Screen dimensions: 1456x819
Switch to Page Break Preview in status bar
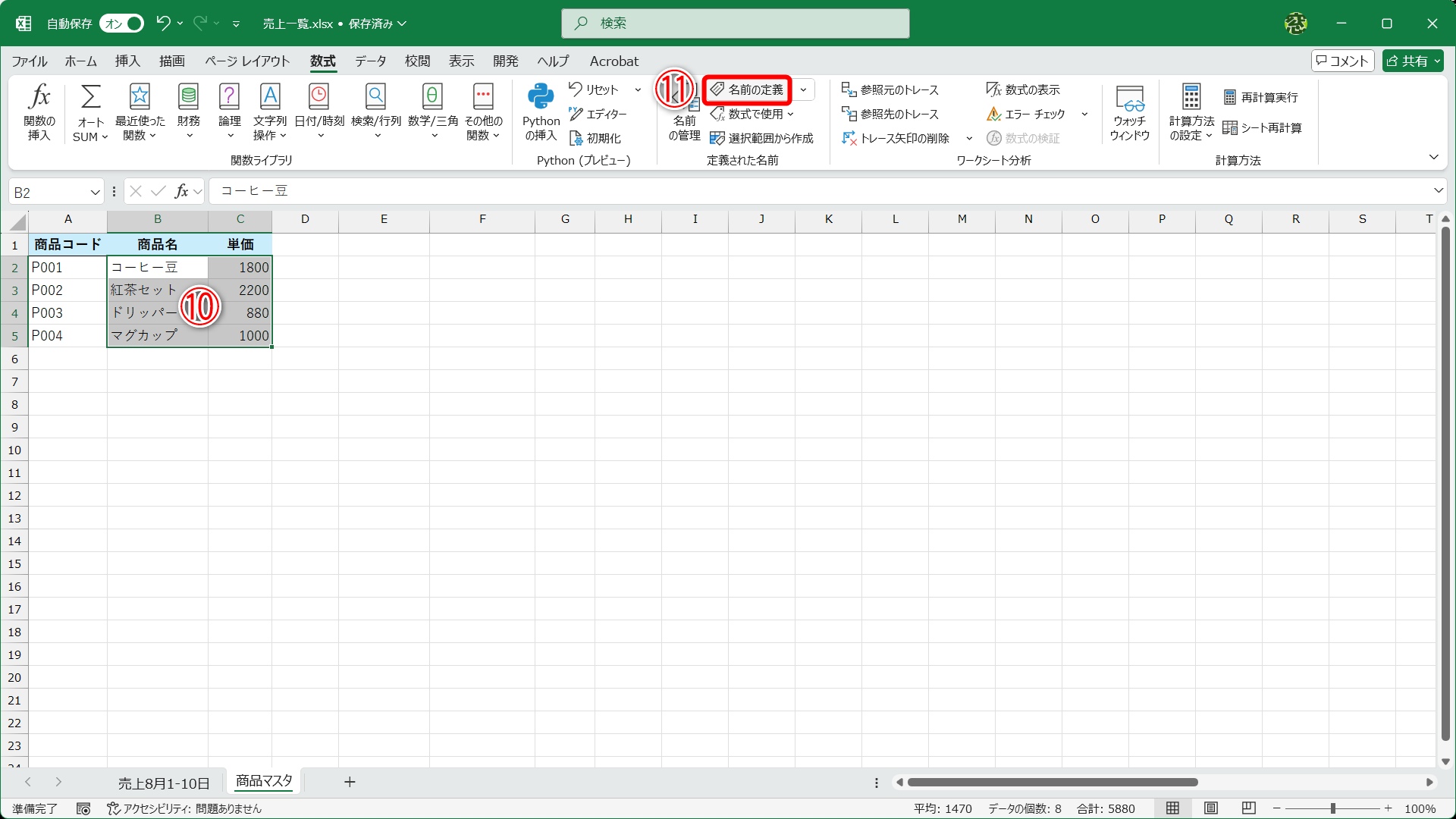tap(1249, 808)
